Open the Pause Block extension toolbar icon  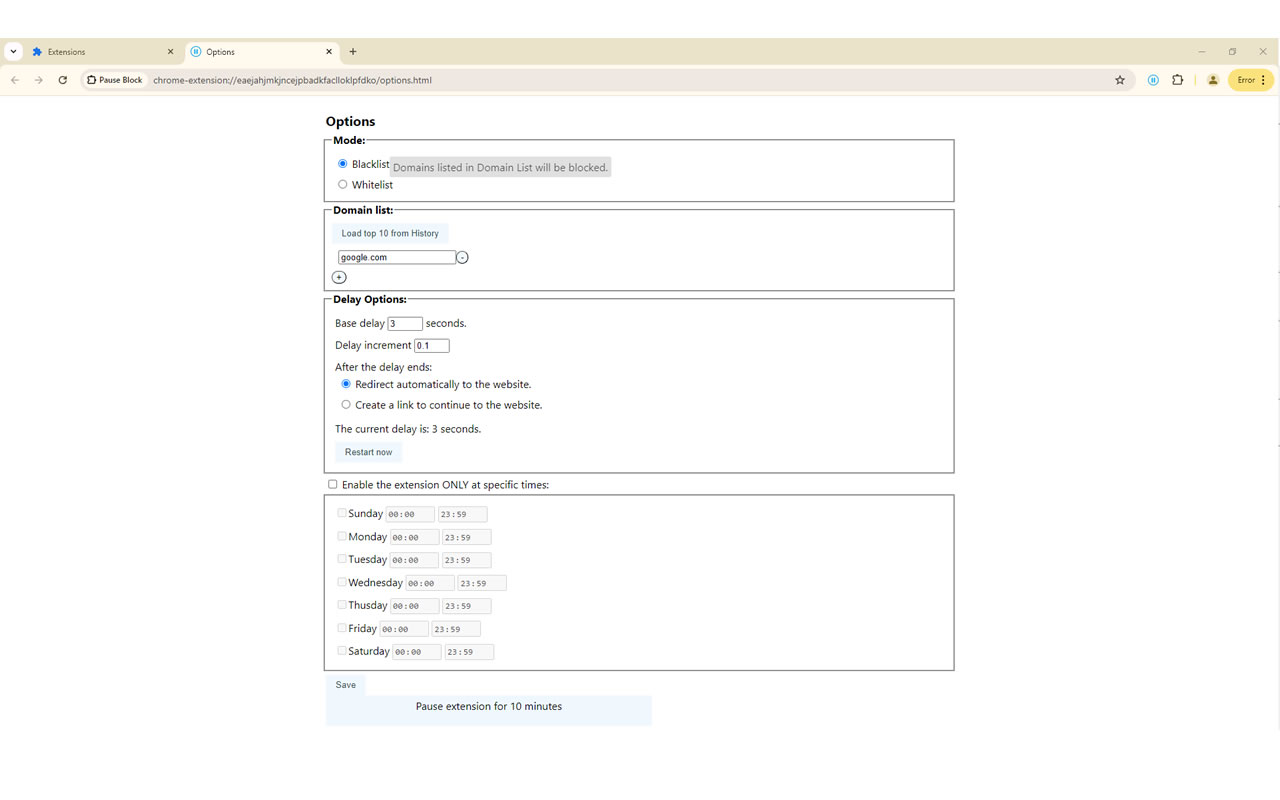click(x=1153, y=80)
